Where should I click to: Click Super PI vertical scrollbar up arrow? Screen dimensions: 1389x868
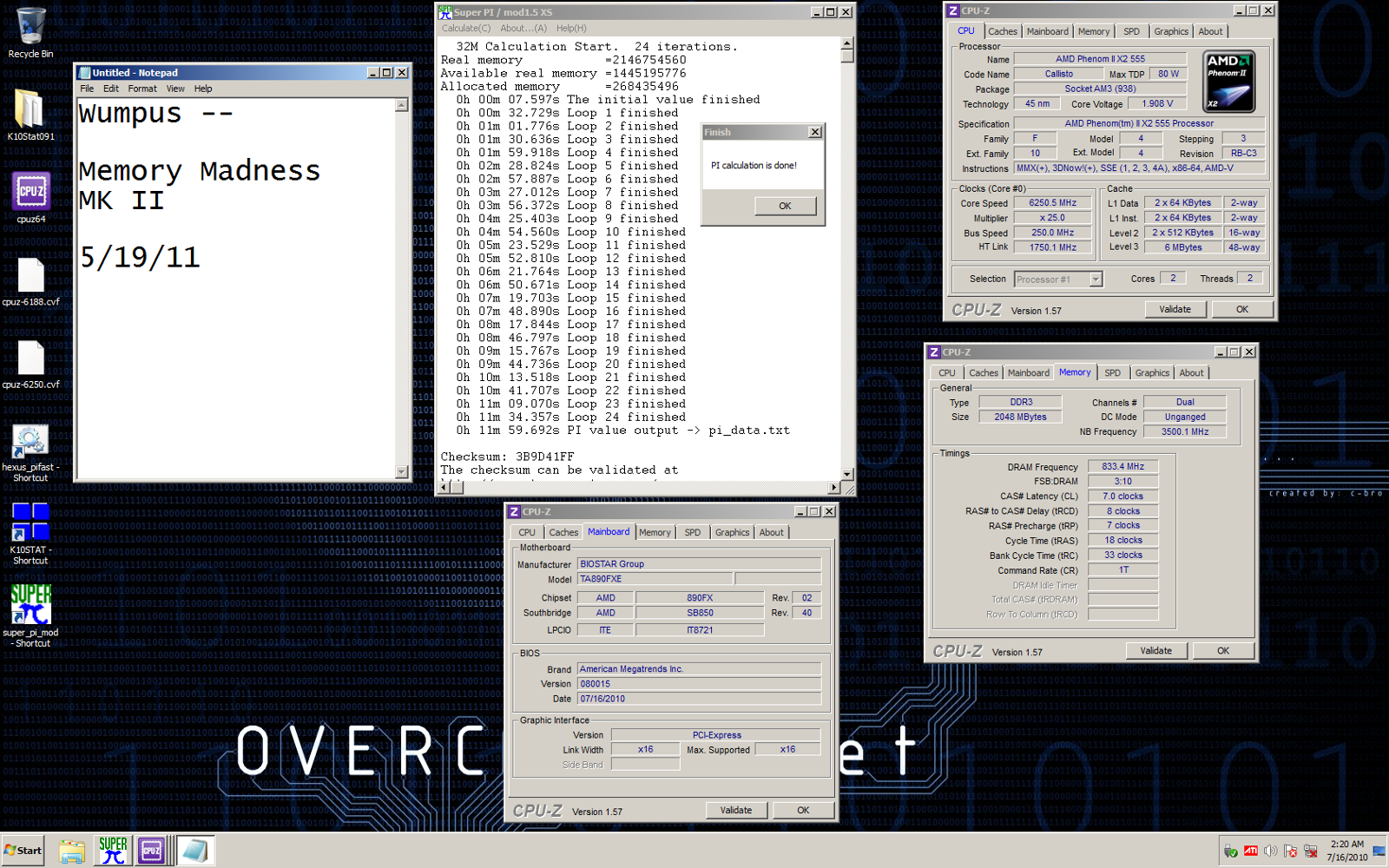tap(847, 43)
